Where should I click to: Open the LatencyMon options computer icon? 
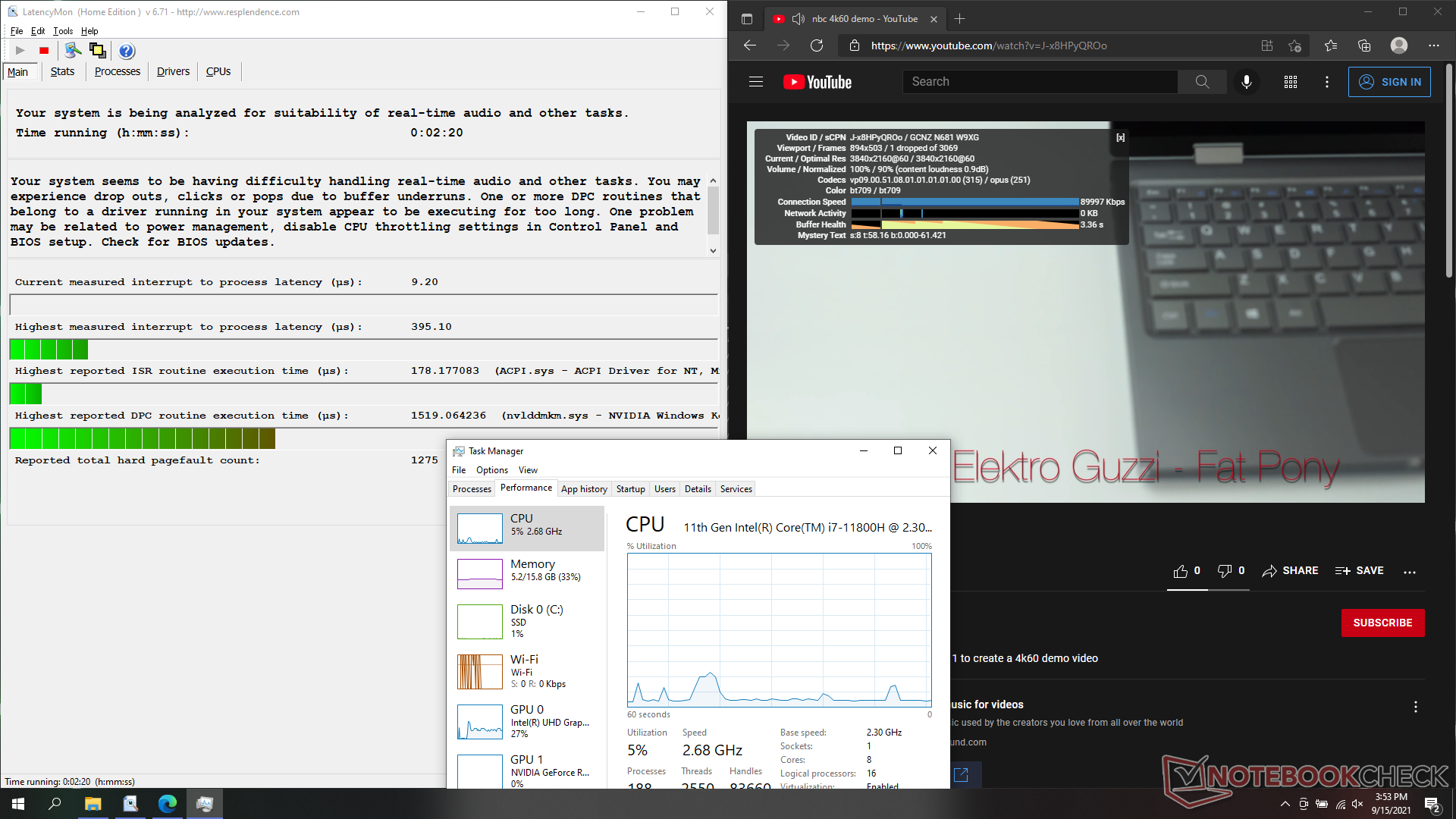coord(73,51)
